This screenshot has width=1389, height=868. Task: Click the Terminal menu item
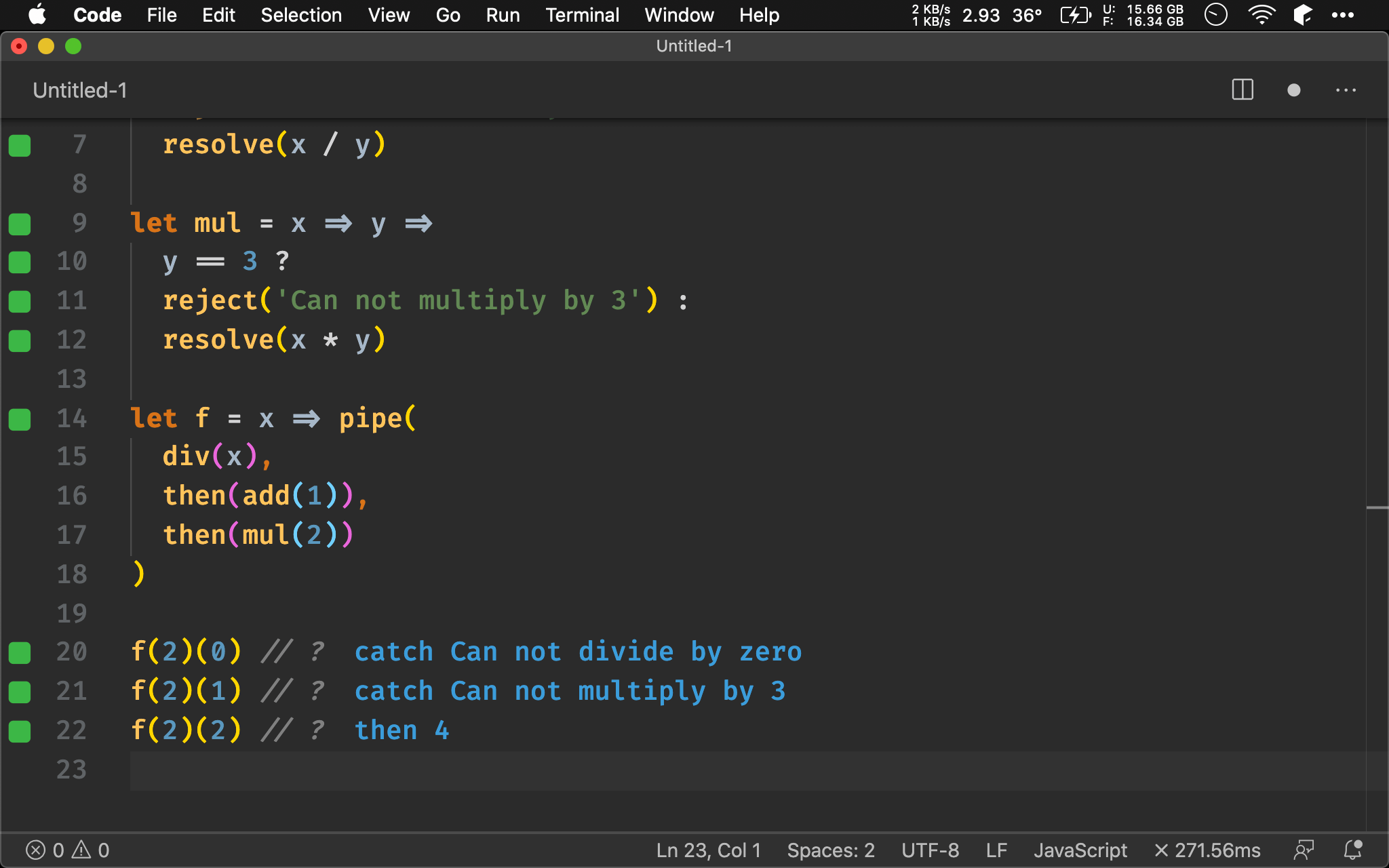coord(580,14)
